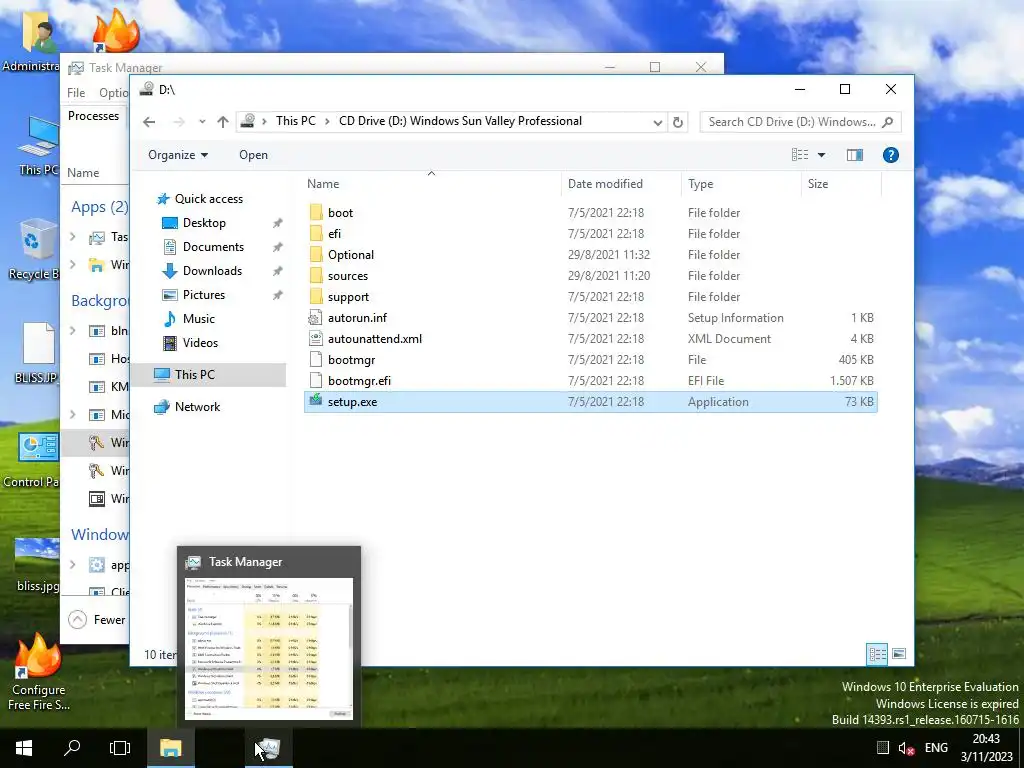Expand the address bar history dropdown
Image resolution: width=1024 pixels, height=768 pixels.
658,122
